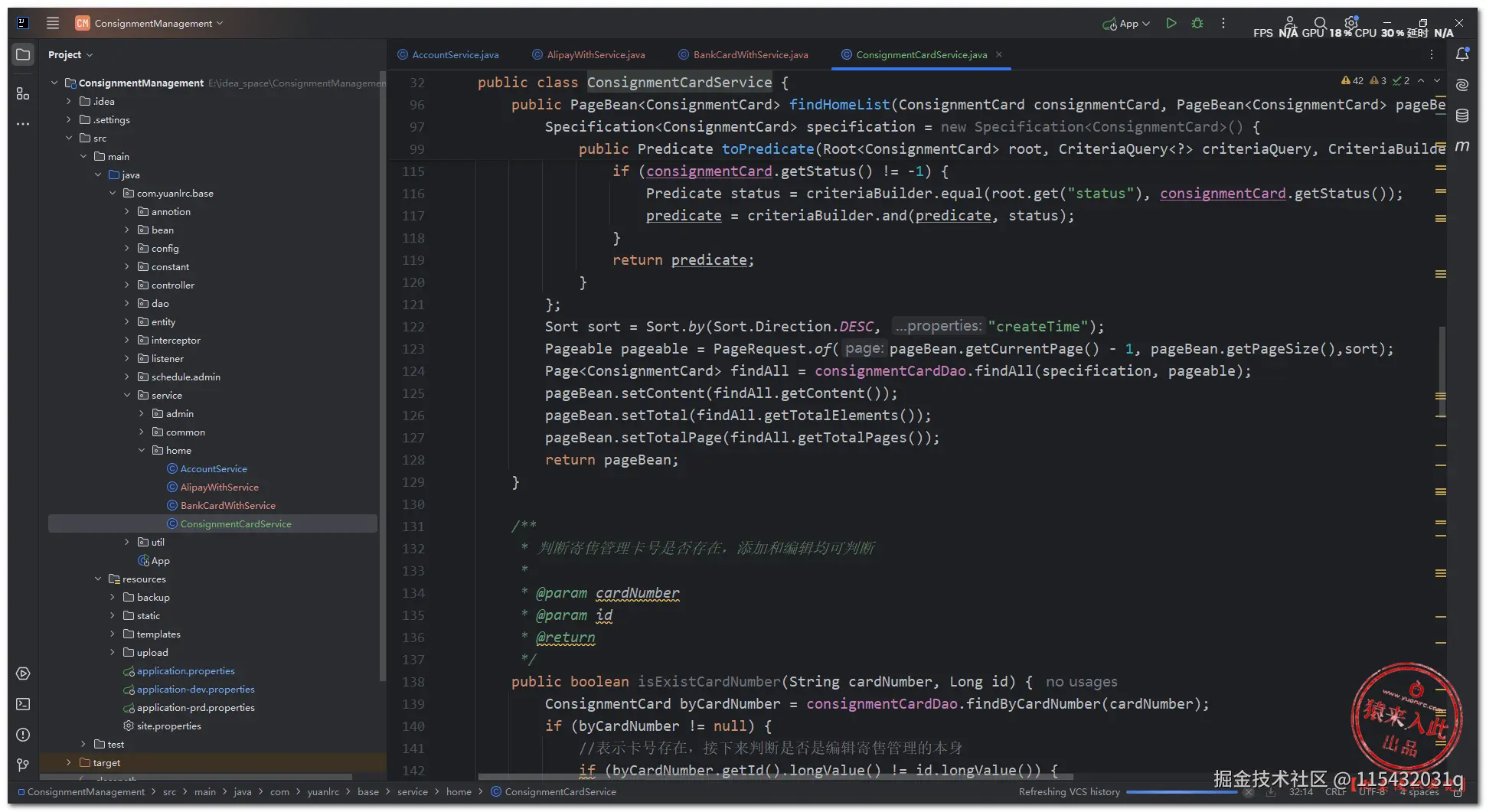Click 'no usages' hint on isExistCardNumber
Viewport: 1486px width, 812px height.
click(1081, 681)
